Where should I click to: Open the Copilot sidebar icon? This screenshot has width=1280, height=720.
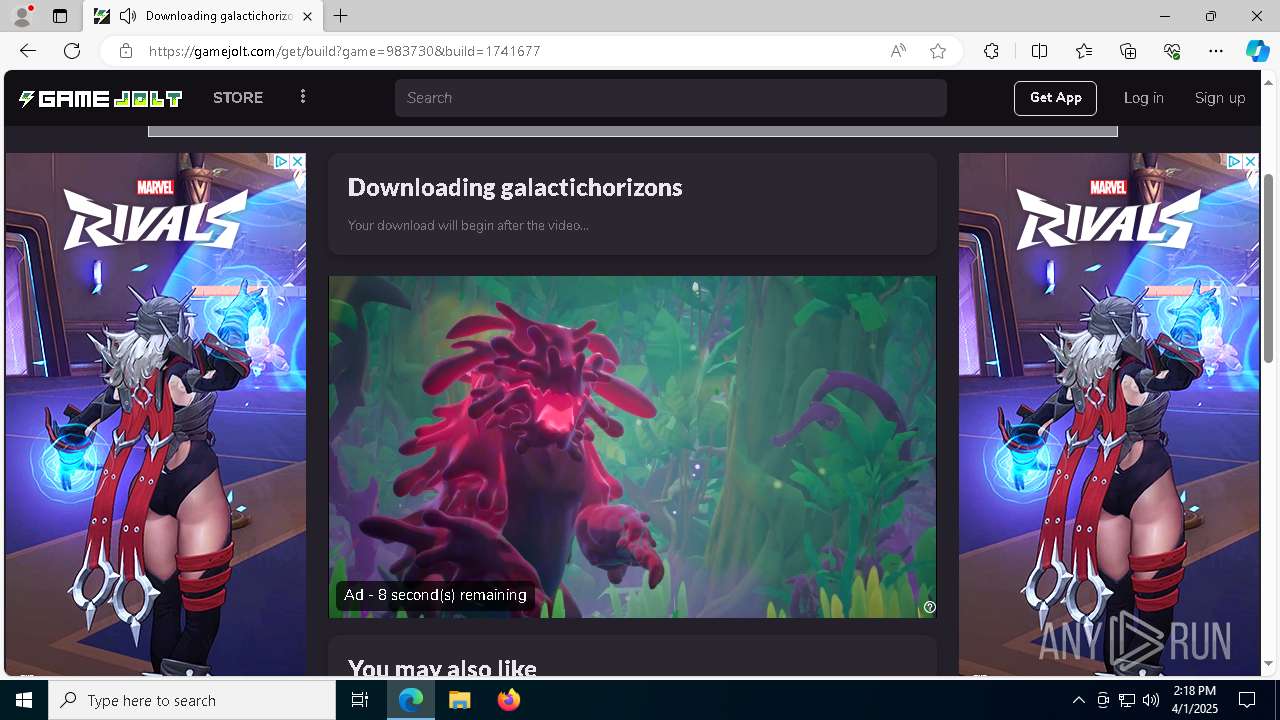(x=1257, y=51)
